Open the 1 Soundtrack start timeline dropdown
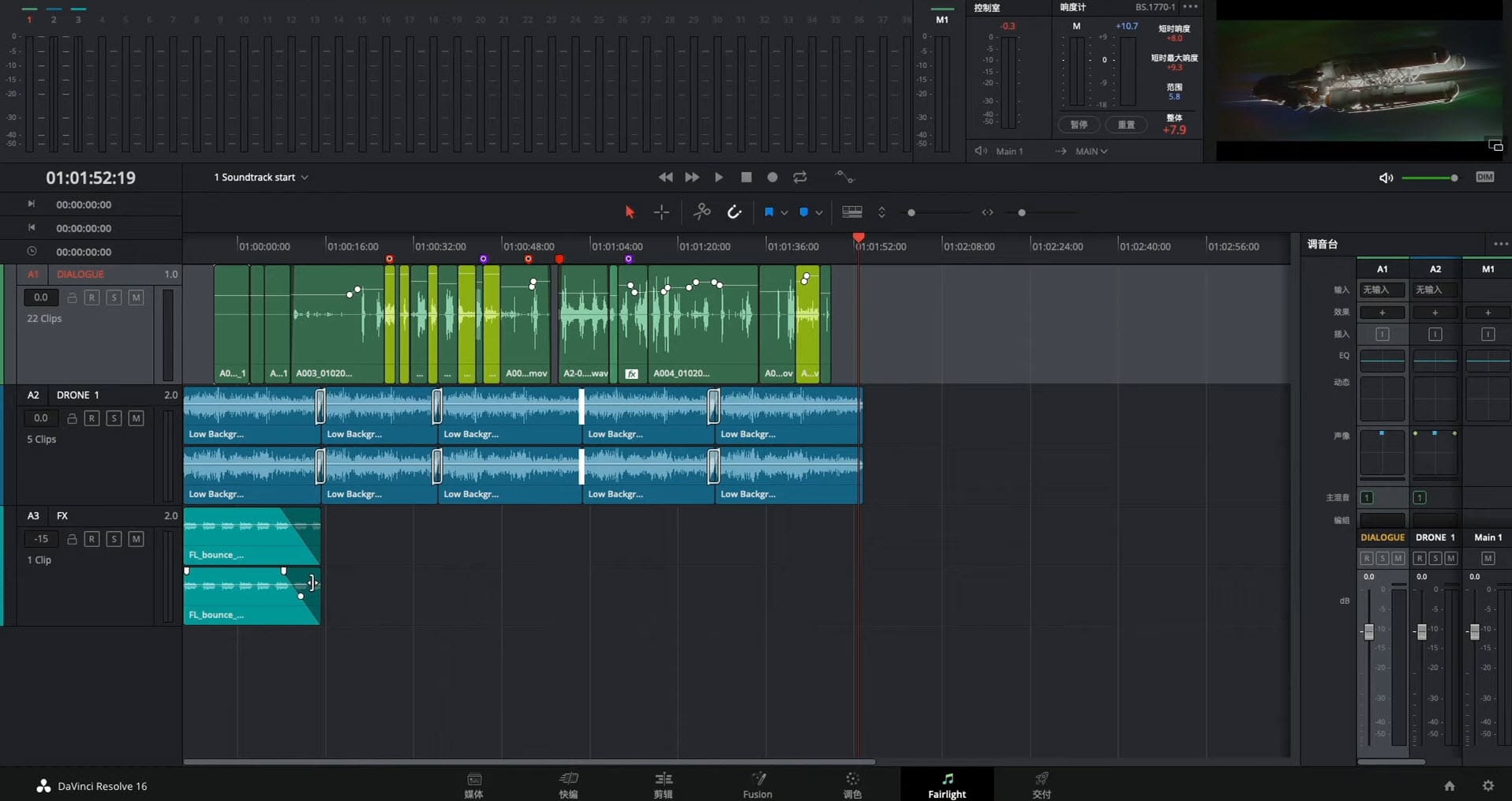 tap(261, 178)
